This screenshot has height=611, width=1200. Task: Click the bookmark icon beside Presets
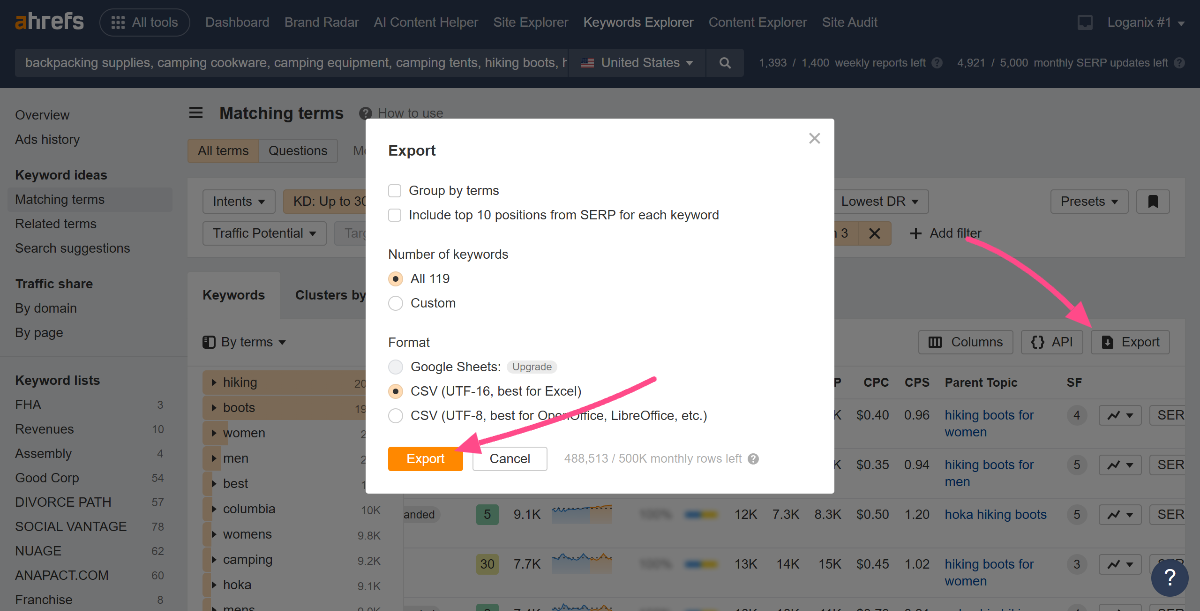tap(1152, 201)
